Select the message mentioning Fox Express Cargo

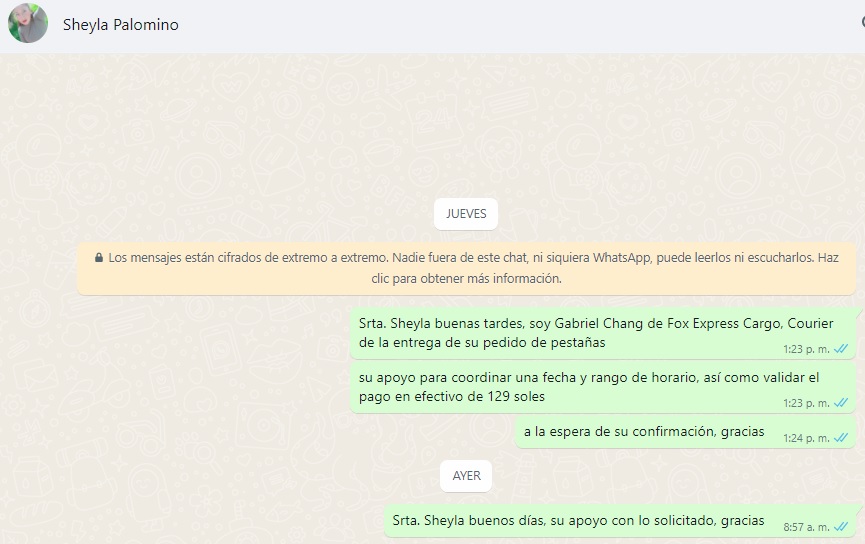[603, 333]
